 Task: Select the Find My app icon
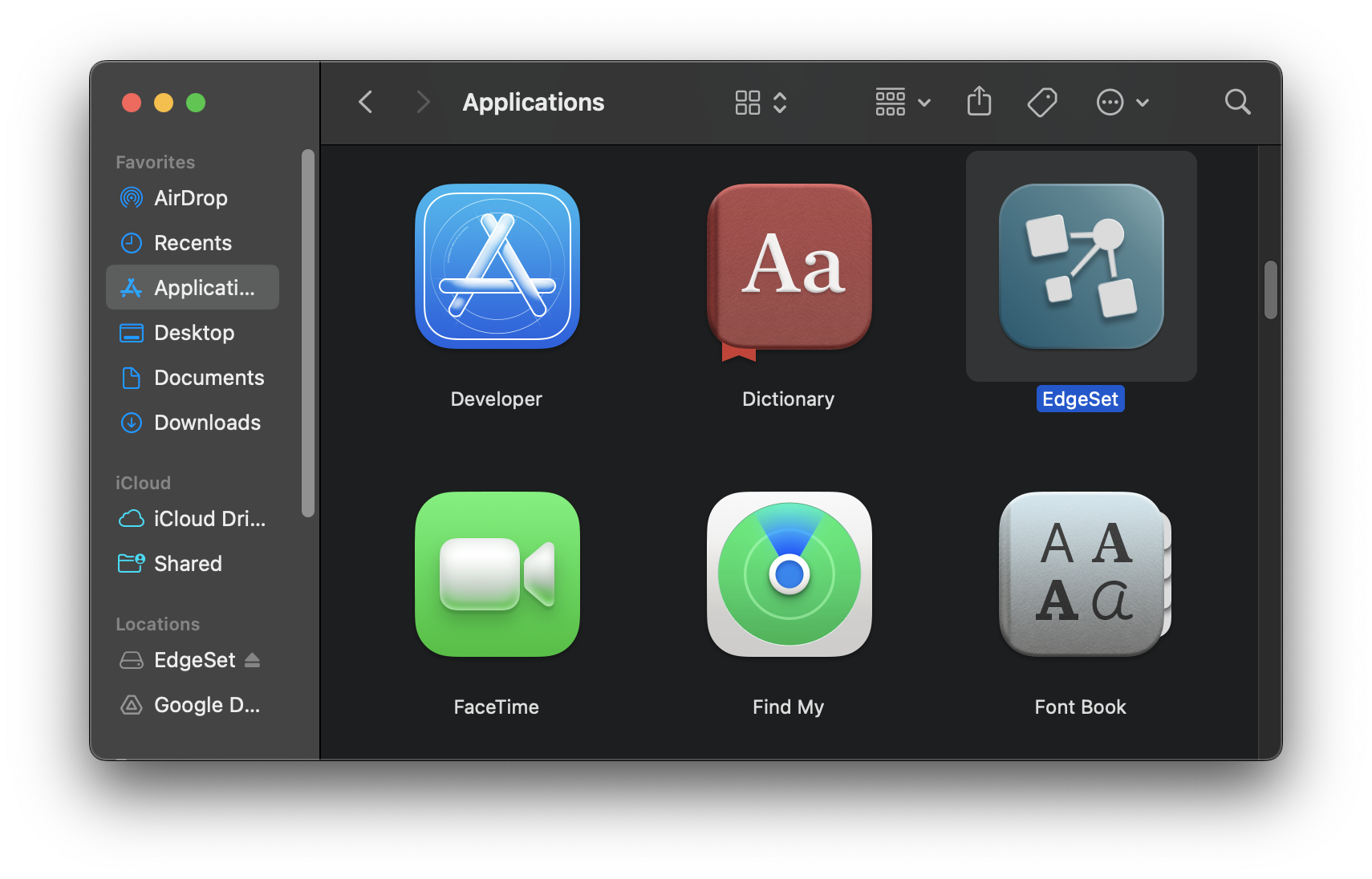[x=789, y=574]
